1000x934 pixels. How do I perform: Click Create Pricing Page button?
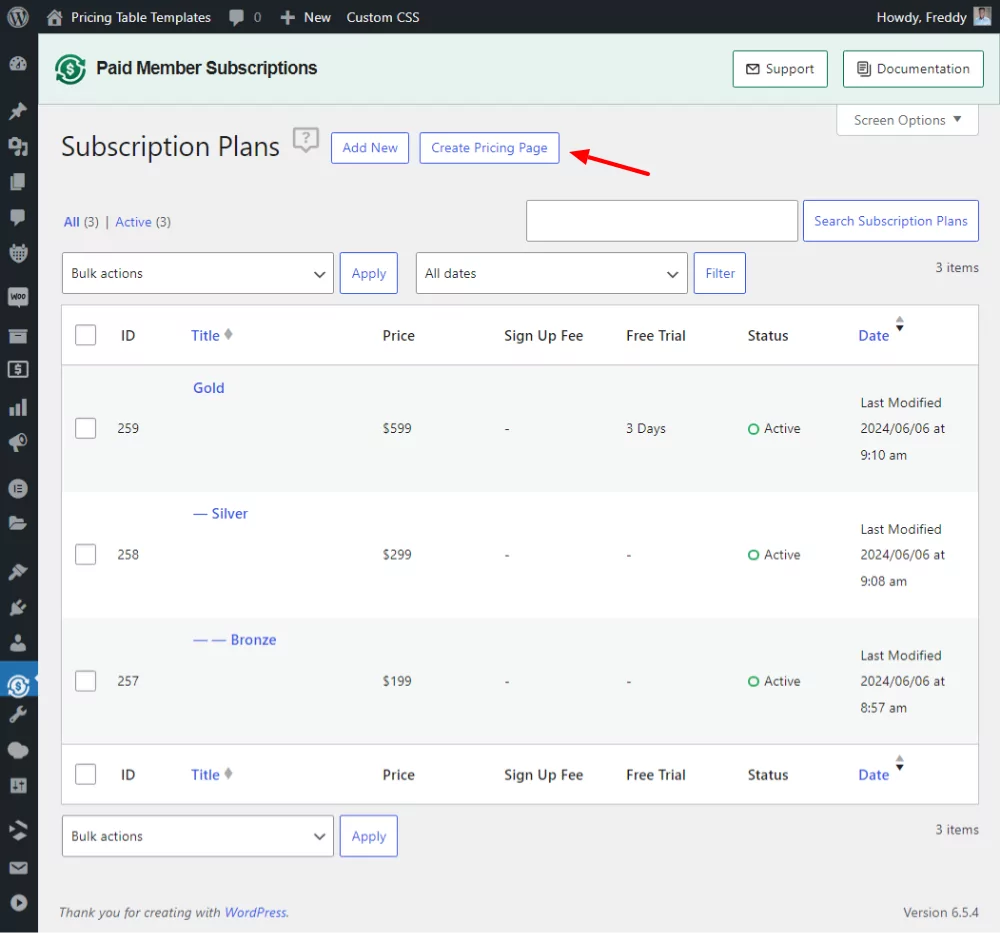[x=489, y=148]
